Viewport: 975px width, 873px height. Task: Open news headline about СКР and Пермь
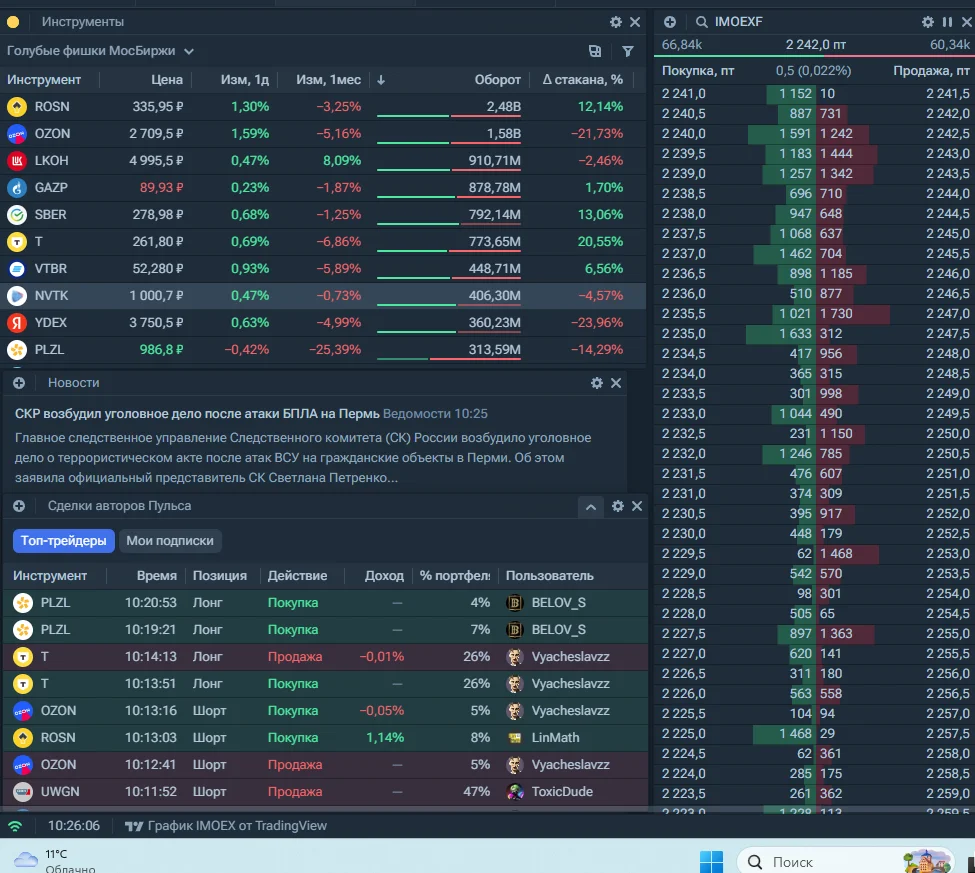click(x=197, y=414)
